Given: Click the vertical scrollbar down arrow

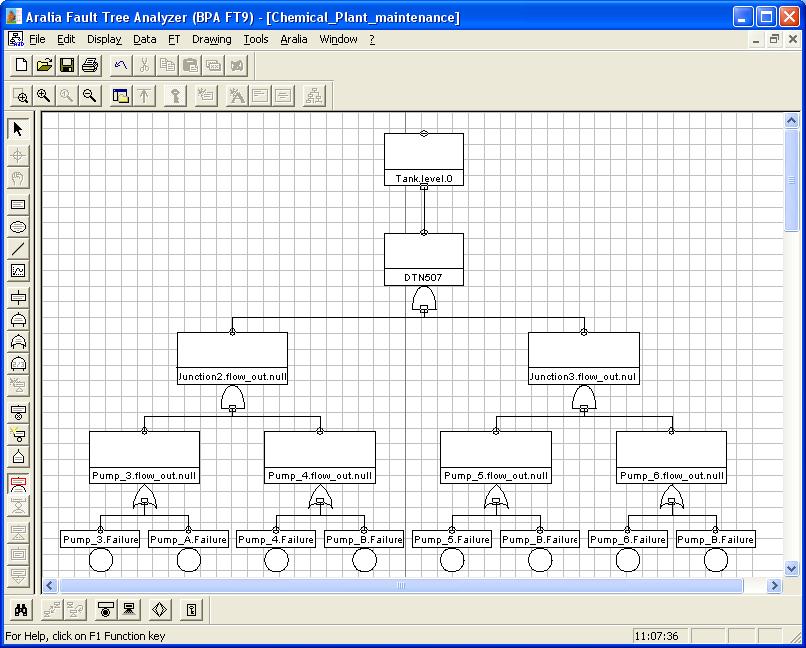Looking at the screenshot, I should click(x=792, y=567).
